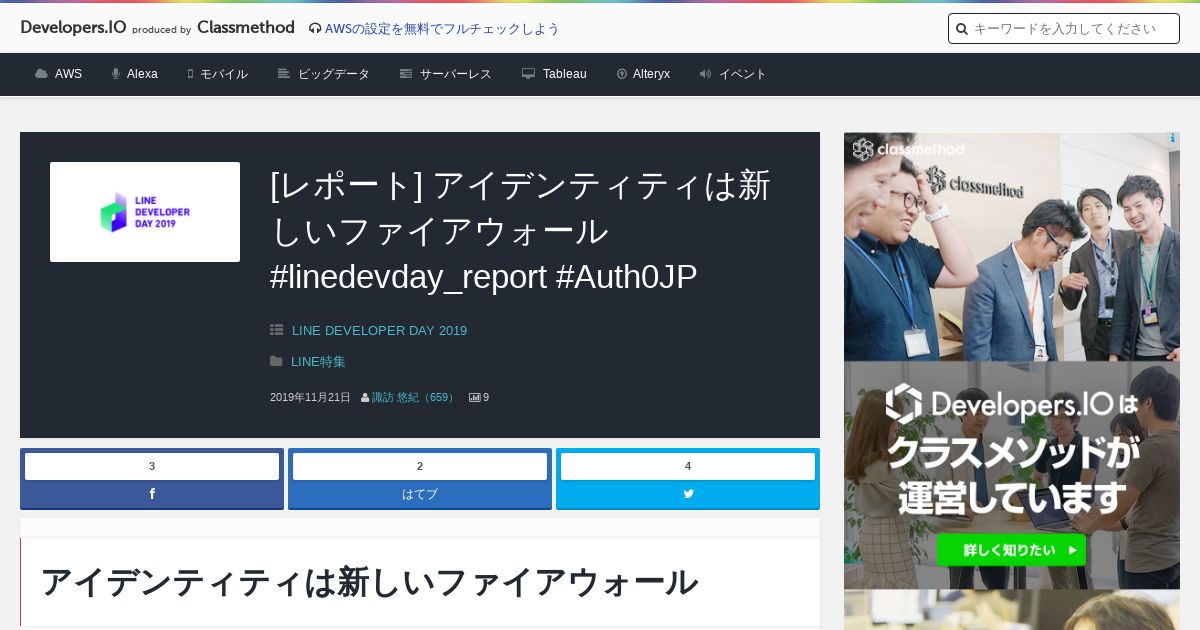The height and width of the screenshot is (630, 1200).
Task: Open the AWS menu item
Action: click(68, 74)
